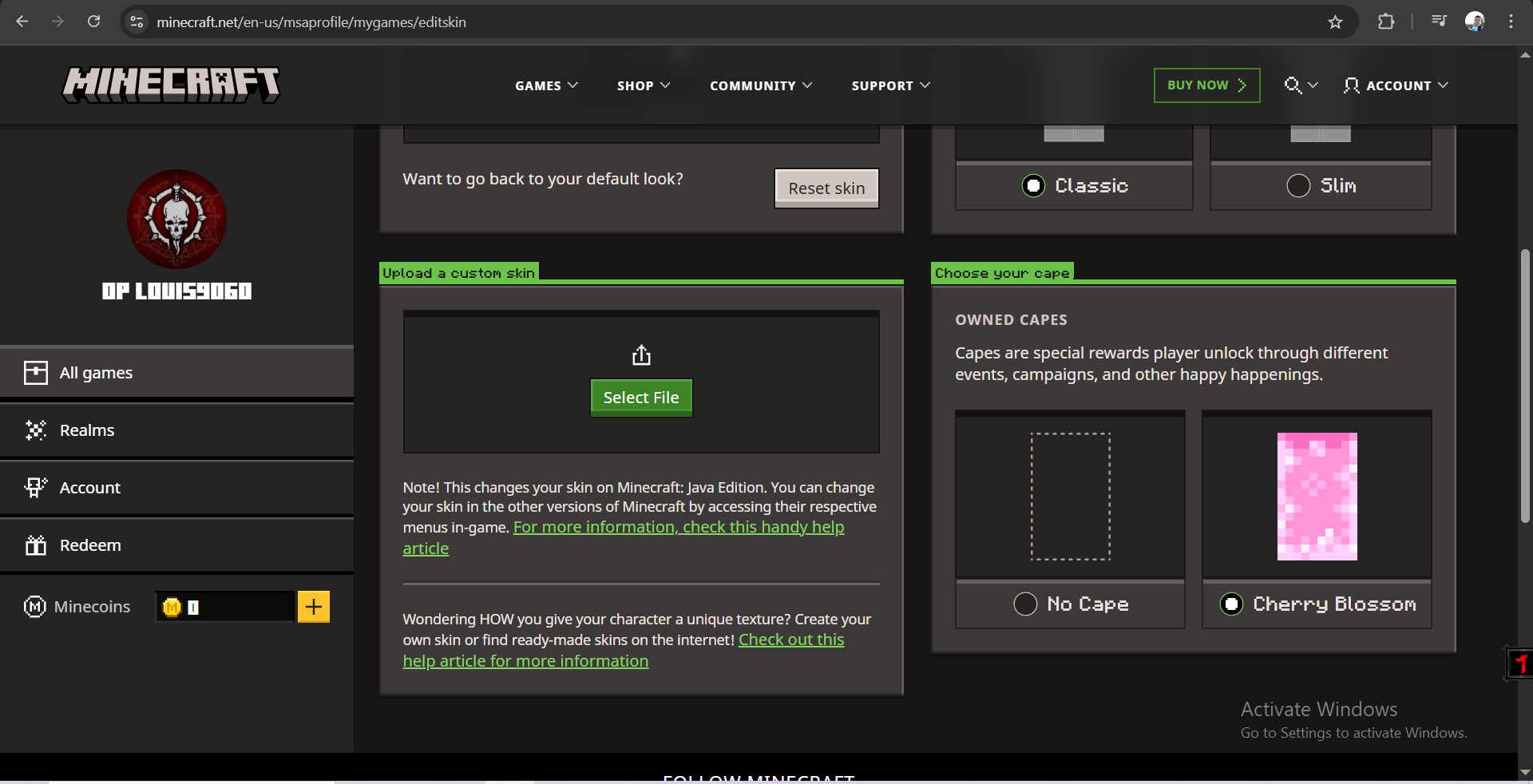Reload the page using the refresh icon
The height and width of the screenshot is (784, 1533).
[94, 22]
